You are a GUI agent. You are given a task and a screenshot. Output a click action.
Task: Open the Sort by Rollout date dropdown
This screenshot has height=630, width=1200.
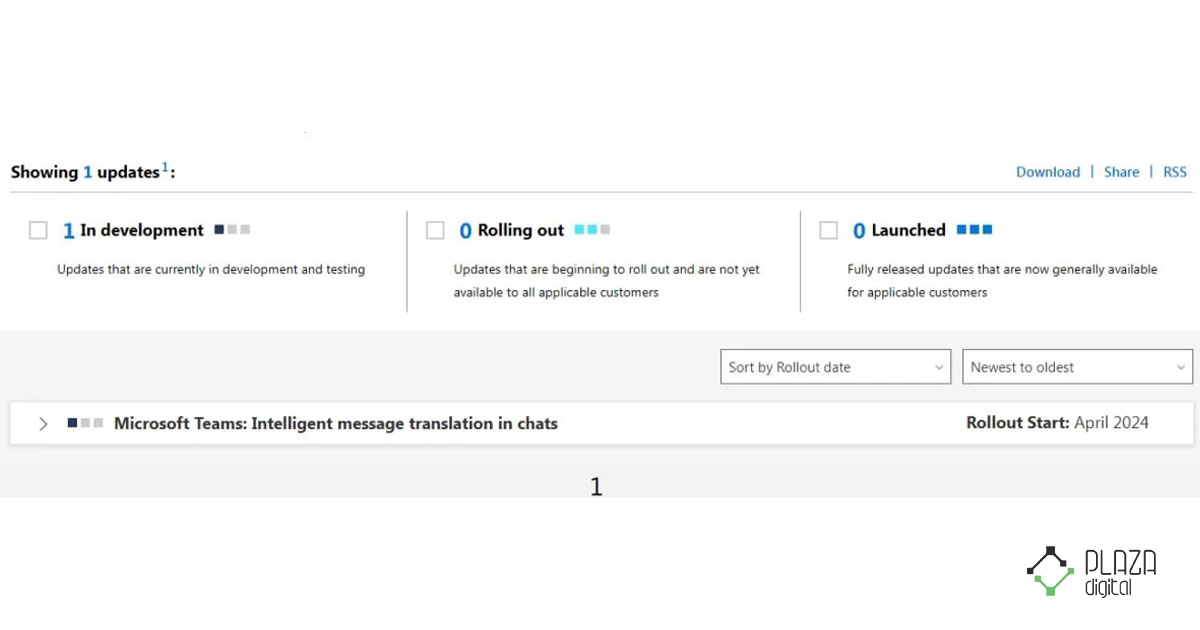click(x=835, y=367)
